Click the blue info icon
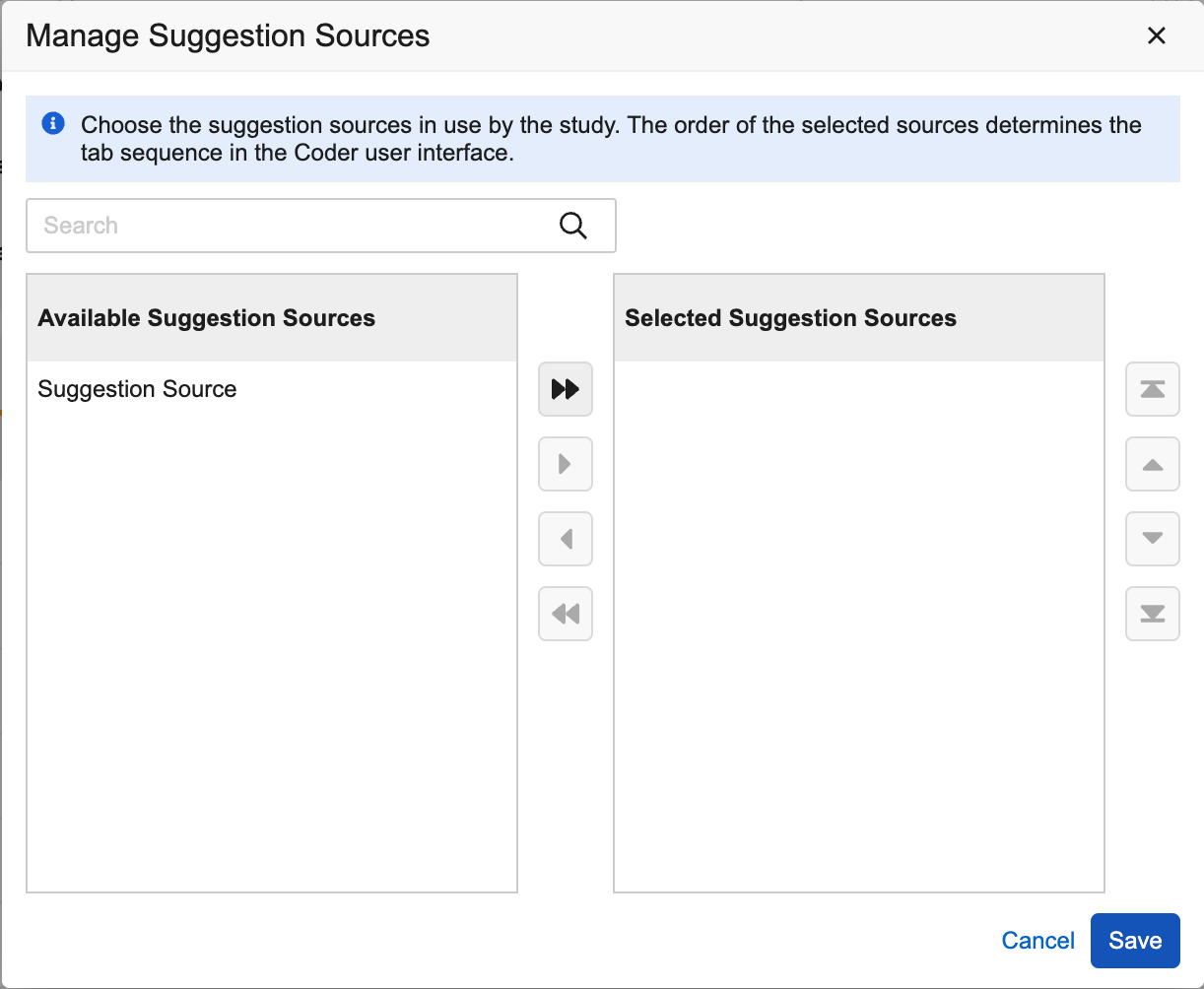1204x989 pixels. tap(53, 125)
